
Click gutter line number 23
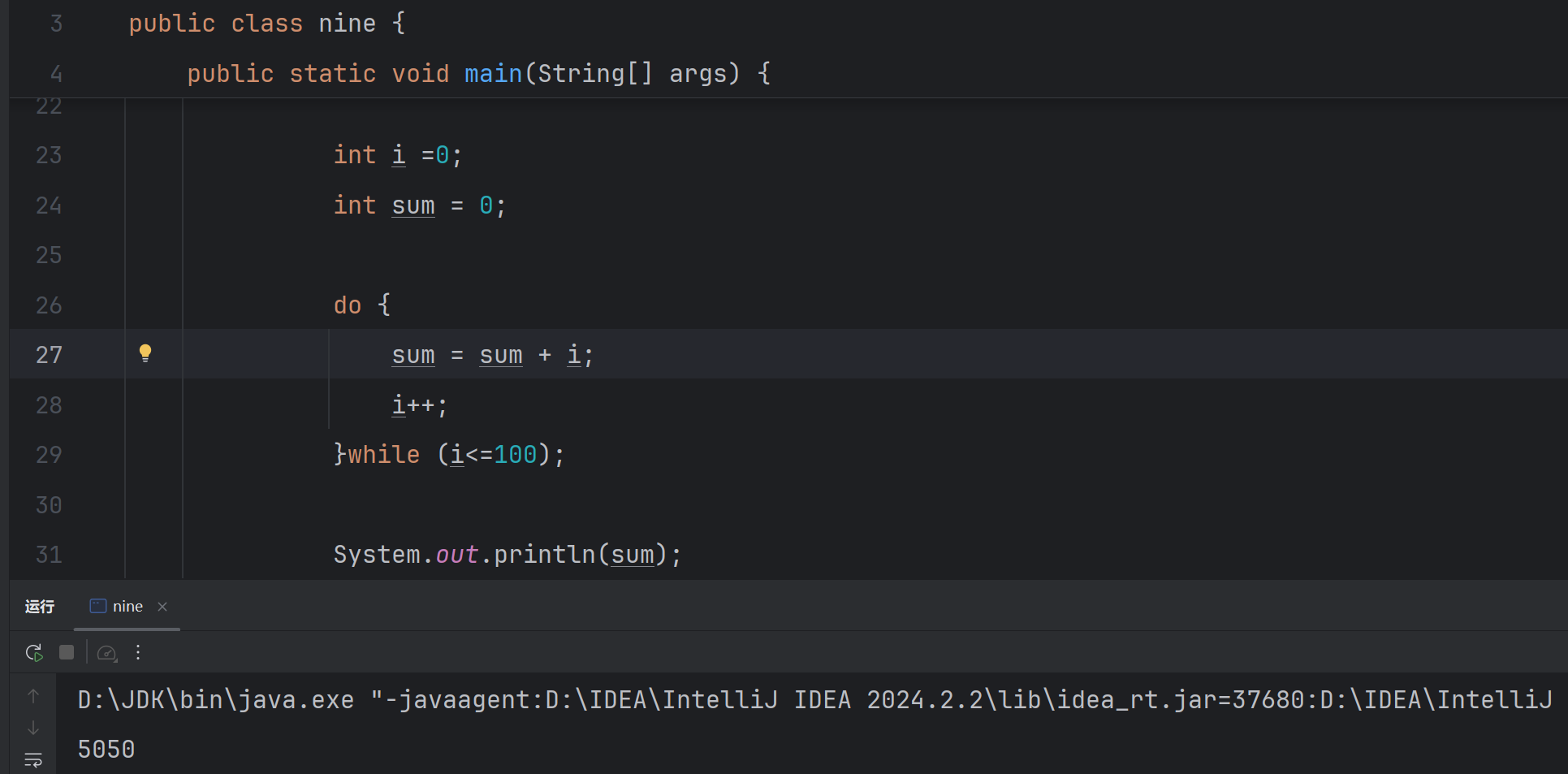[49, 155]
